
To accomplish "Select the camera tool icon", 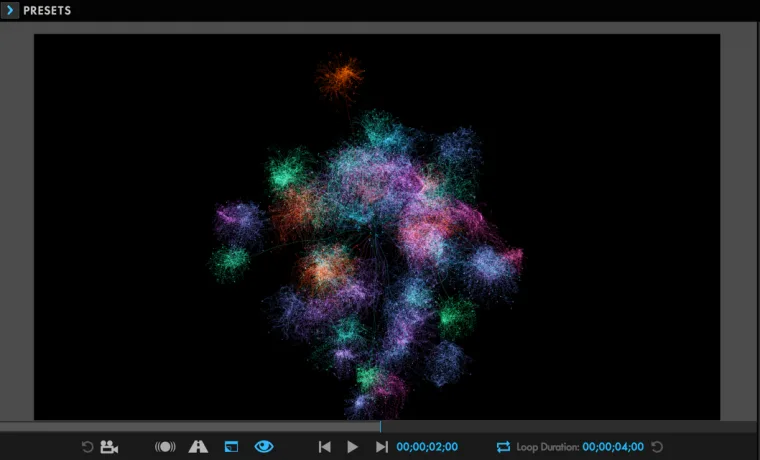I will point(109,446).
